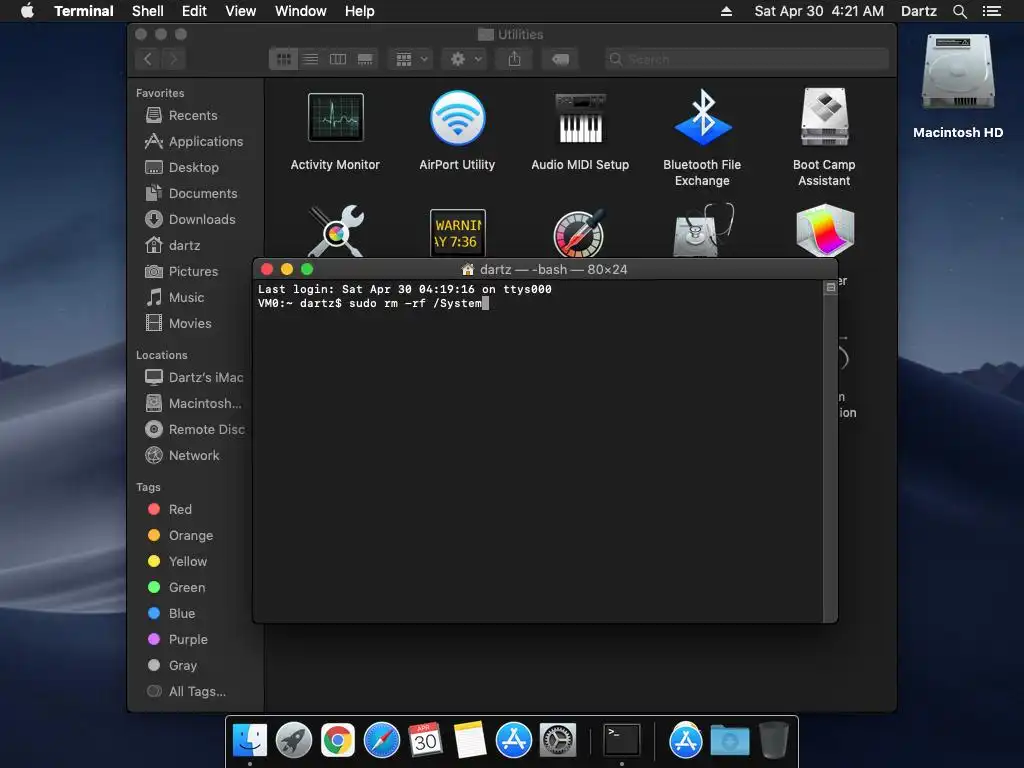
Task: Open the Edit menu
Action: click(x=194, y=11)
